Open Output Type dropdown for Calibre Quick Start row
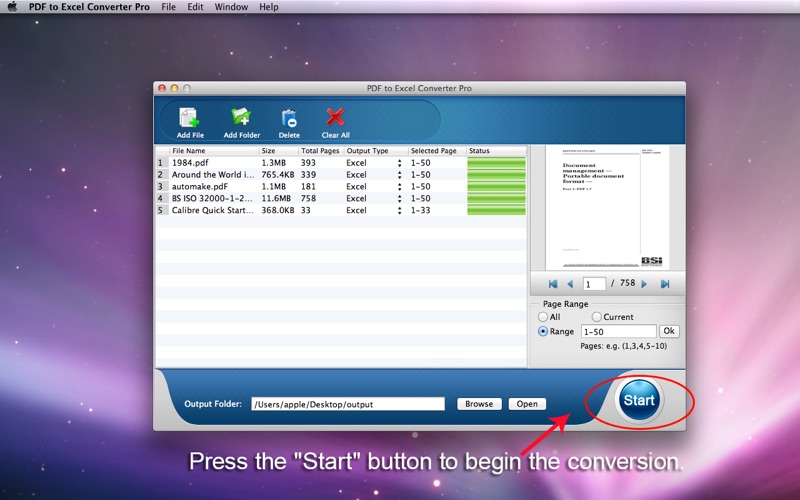This screenshot has width=800, height=500. [x=399, y=210]
